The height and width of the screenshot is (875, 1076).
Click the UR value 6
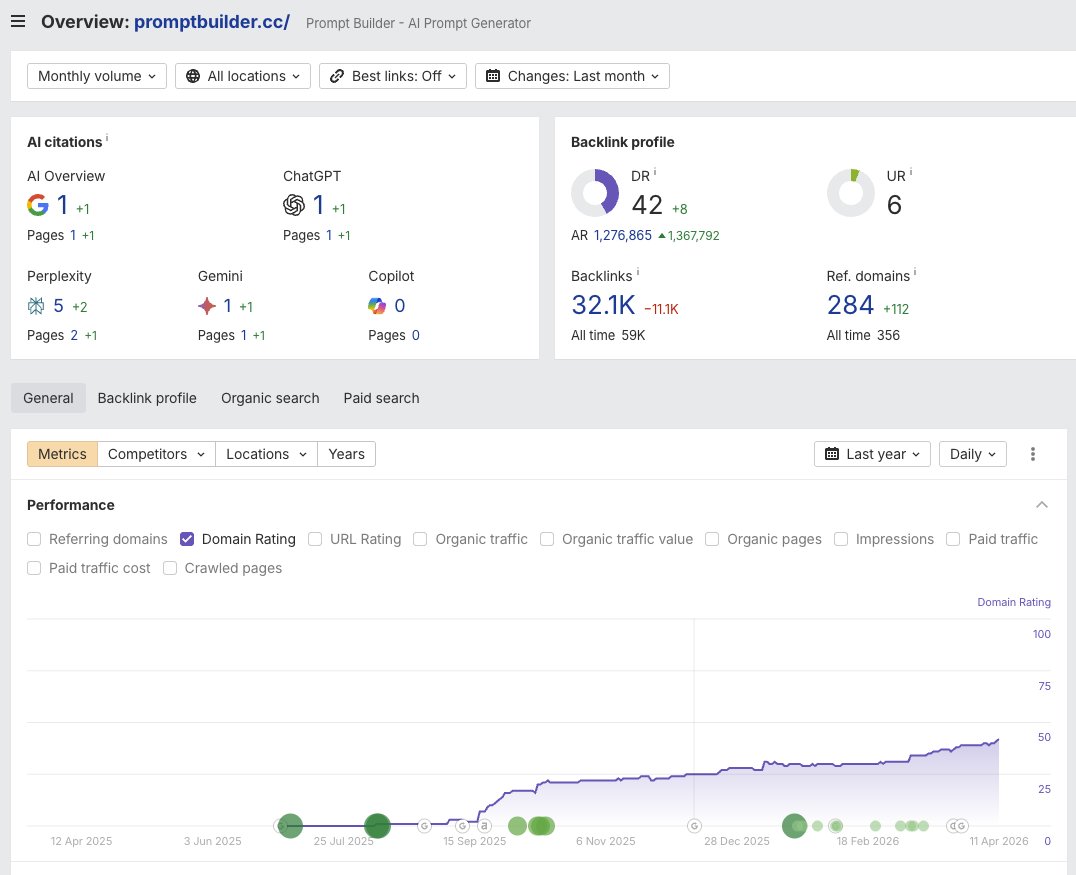[x=894, y=205]
